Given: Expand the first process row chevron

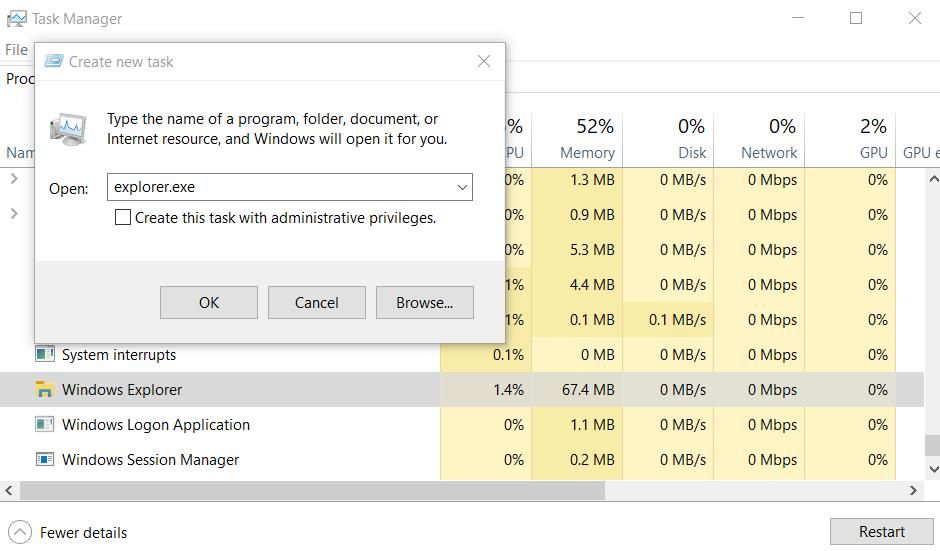Looking at the screenshot, I should coord(14,179).
